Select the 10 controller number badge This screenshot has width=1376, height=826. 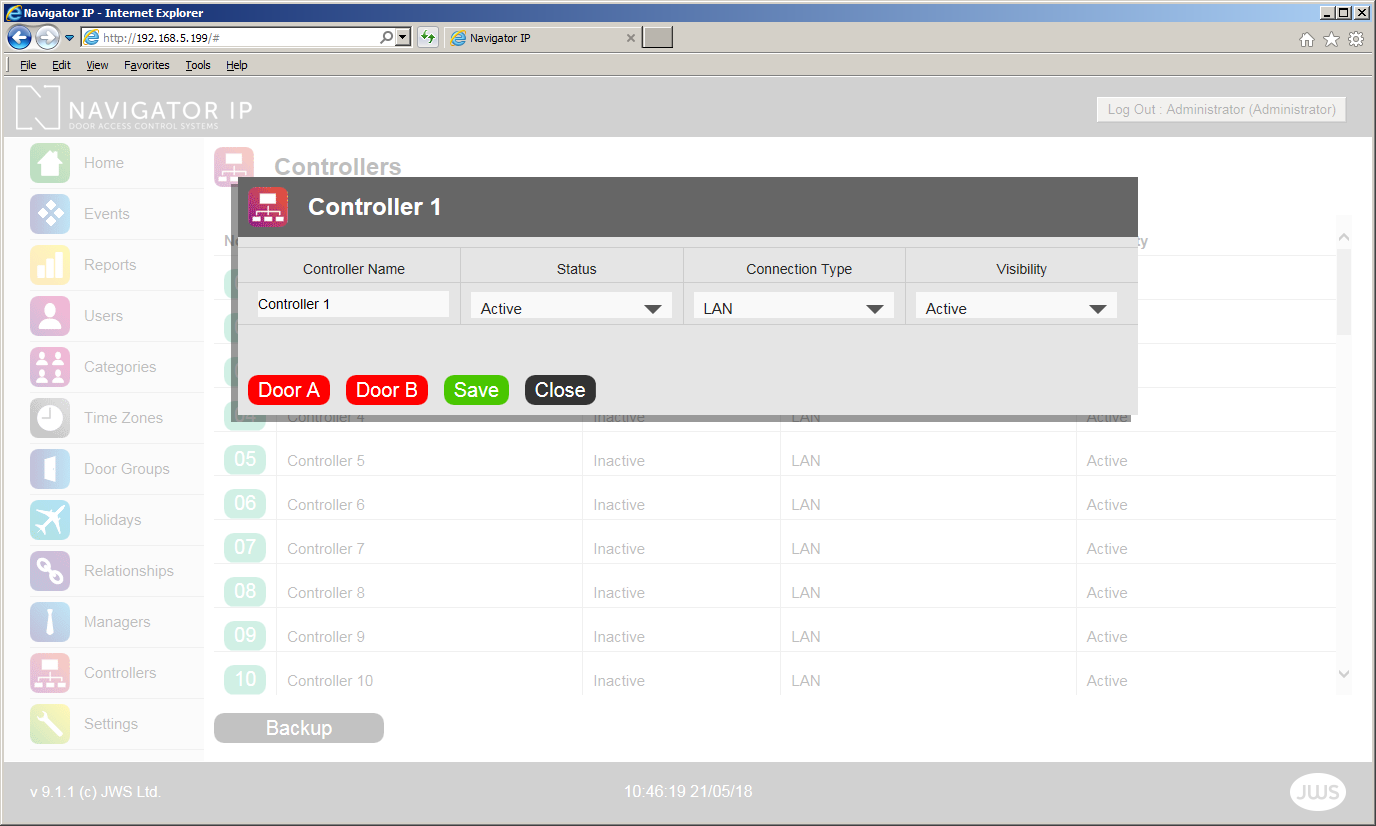tap(245, 680)
